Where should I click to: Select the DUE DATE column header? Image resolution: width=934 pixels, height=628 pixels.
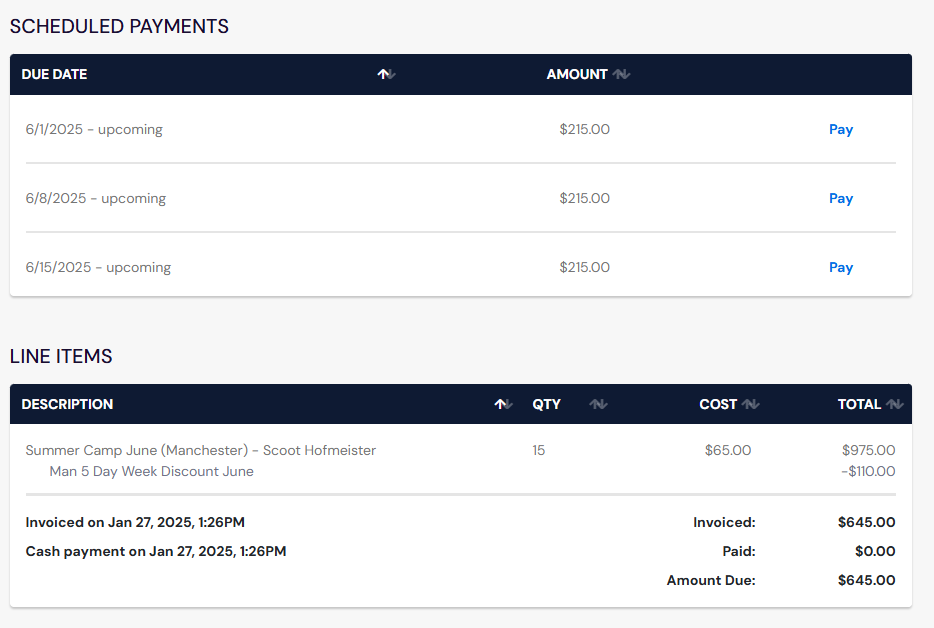point(54,74)
